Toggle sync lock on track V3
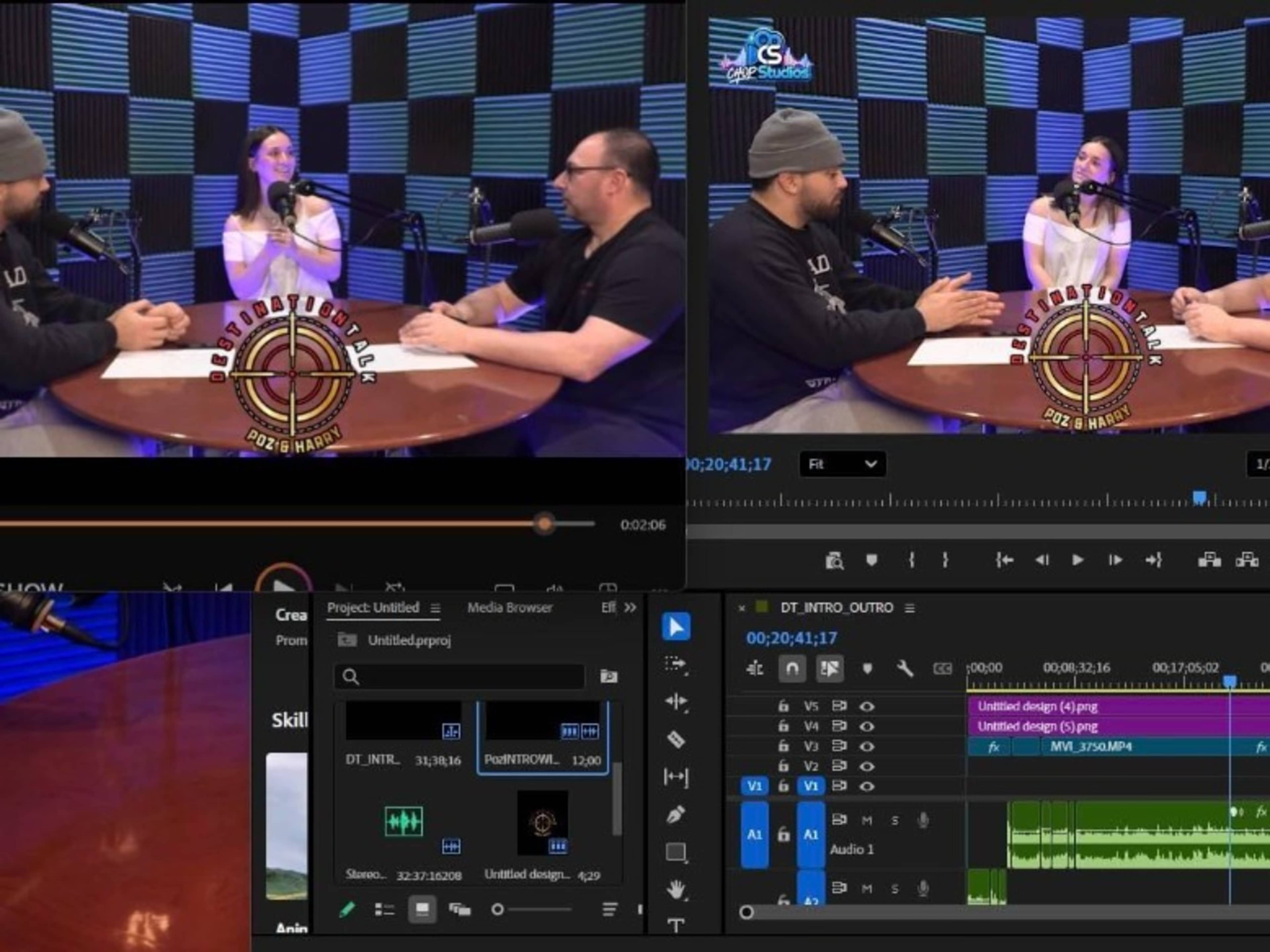Image resolution: width=1270 pixels, height=952 pixels. click(x=839, y=747)
